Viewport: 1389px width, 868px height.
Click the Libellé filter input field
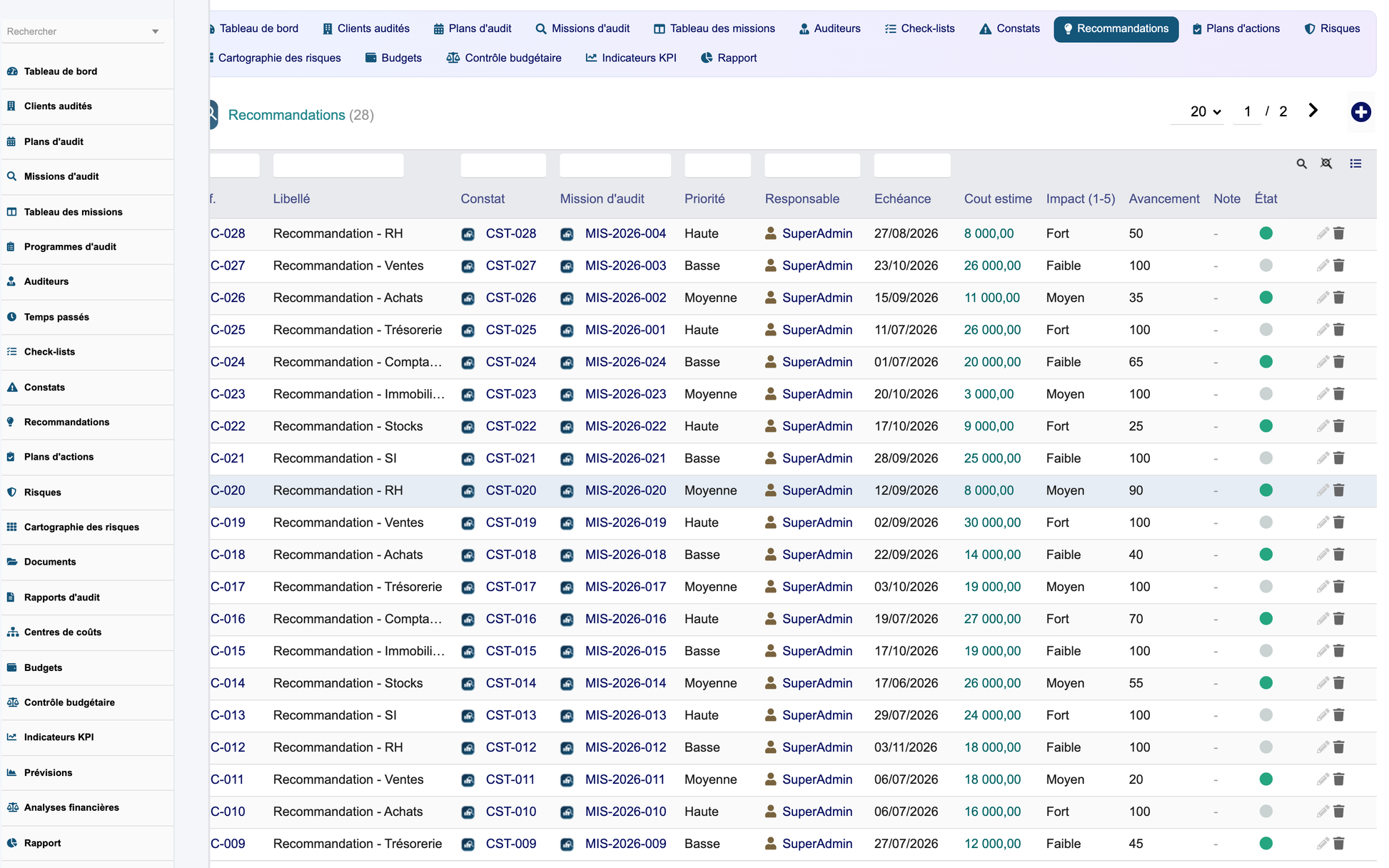(338, 165)
